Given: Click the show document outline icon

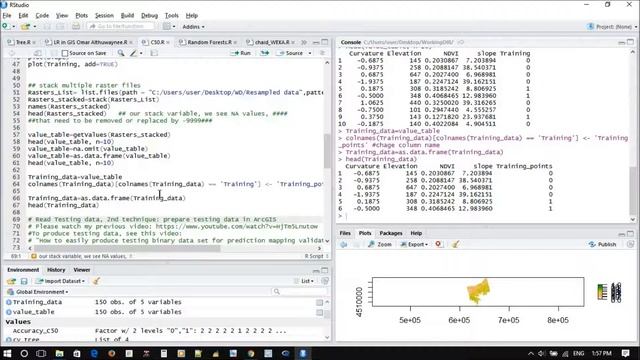Looking at the screenshot, I should pyautogui.click(x=322, y=53).
